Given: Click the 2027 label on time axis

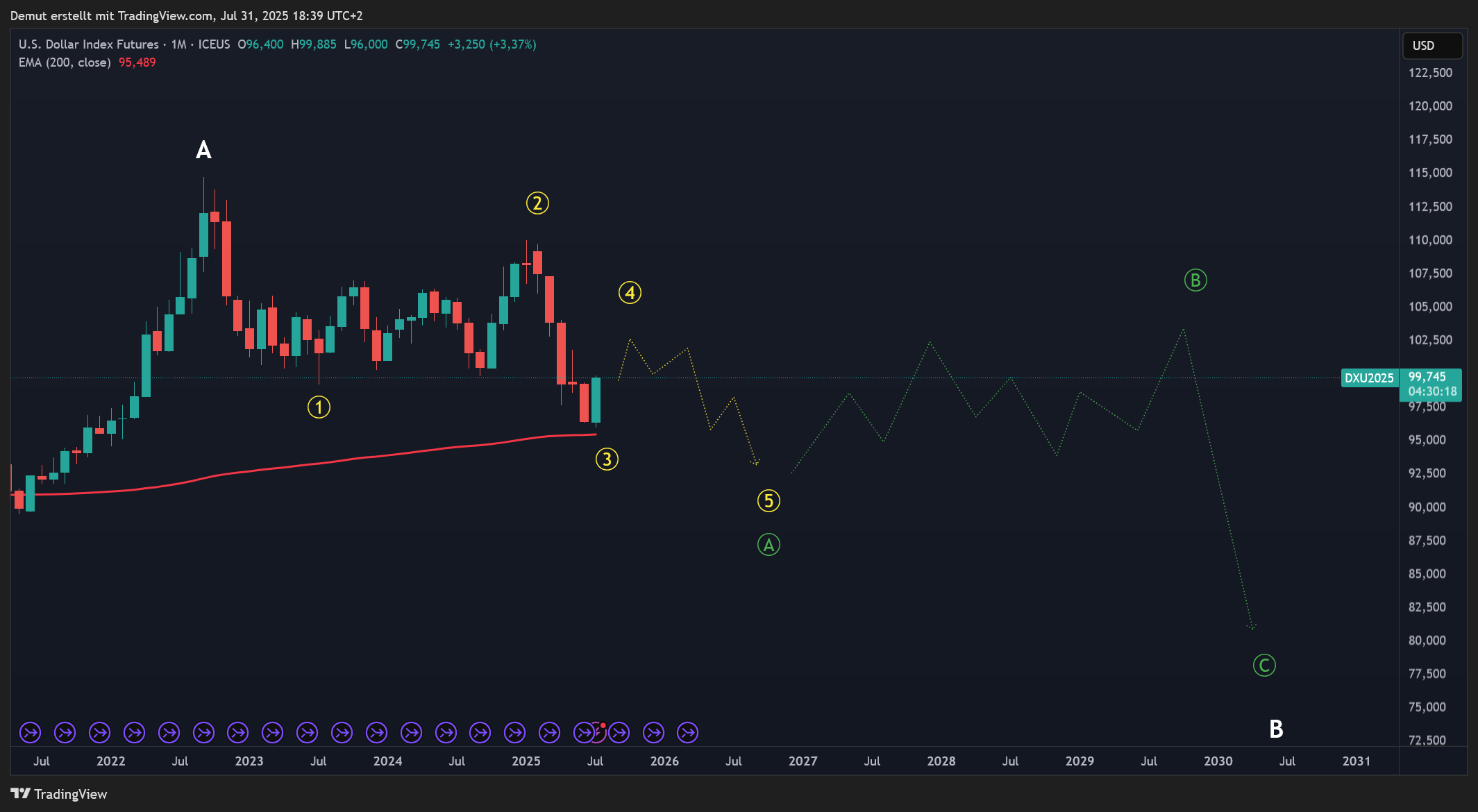Looking at the screenshot, I should (x=803, y=761).
